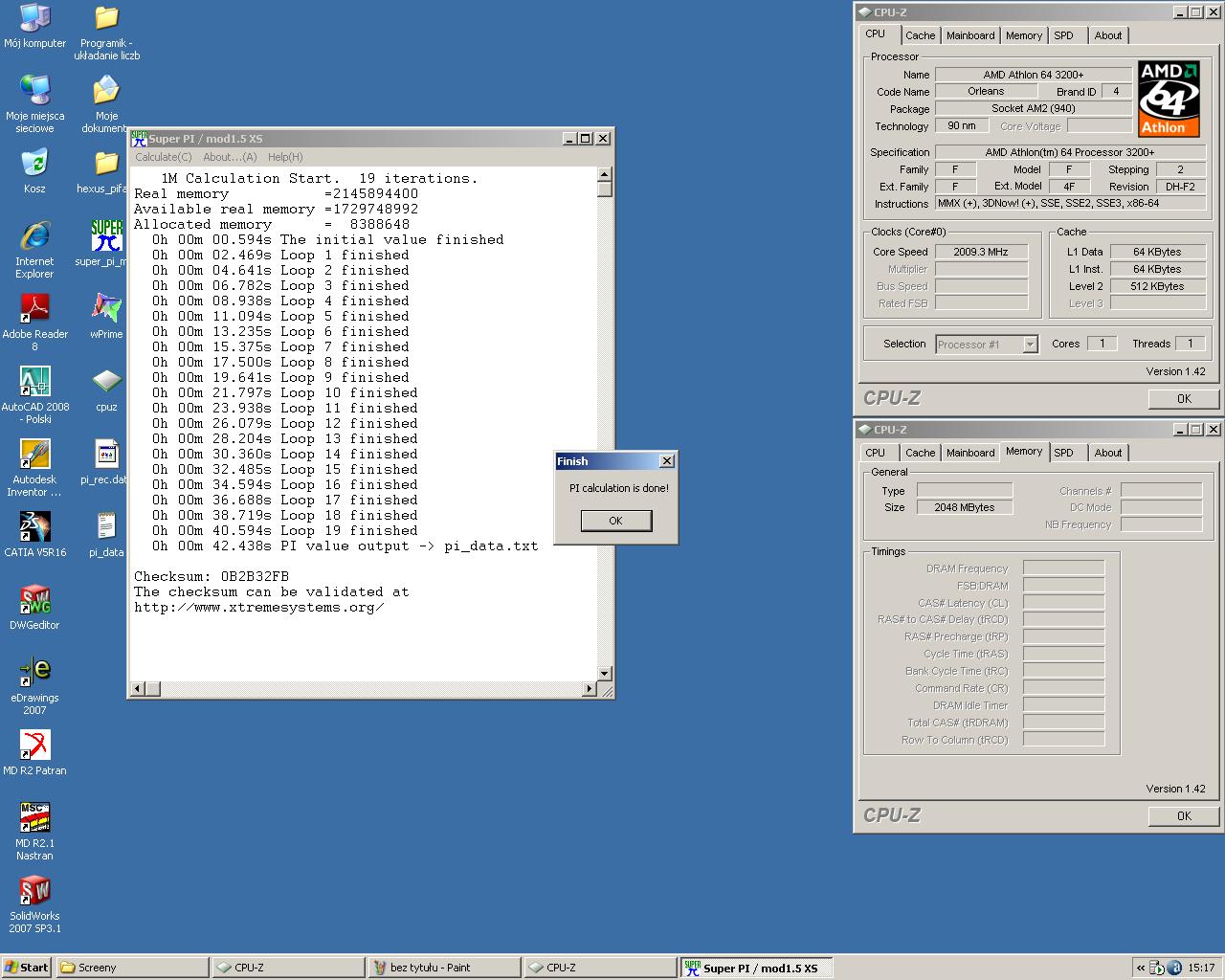The height and width of the screenshot is (980, 1225).
Task: Click the Super PI title bar icon
Action: click(x=139, y=139)
